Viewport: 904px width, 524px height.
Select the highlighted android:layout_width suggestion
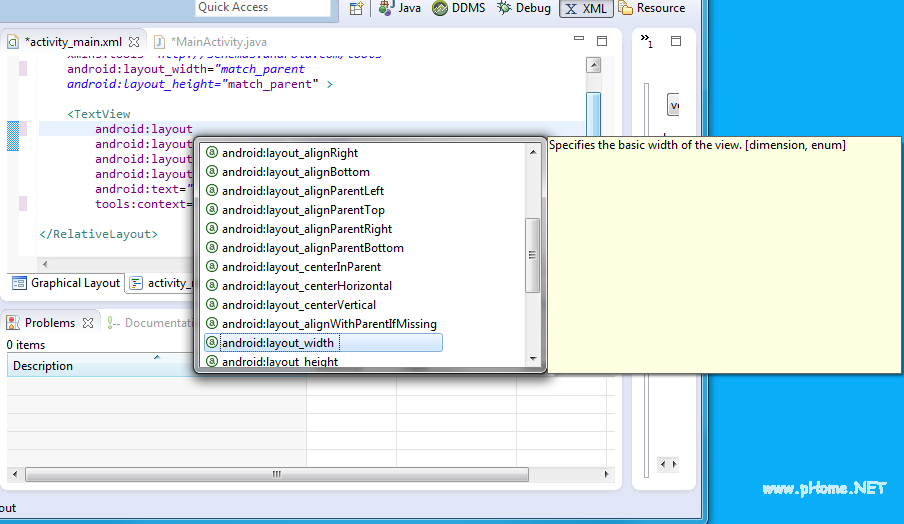click(323, 343)
